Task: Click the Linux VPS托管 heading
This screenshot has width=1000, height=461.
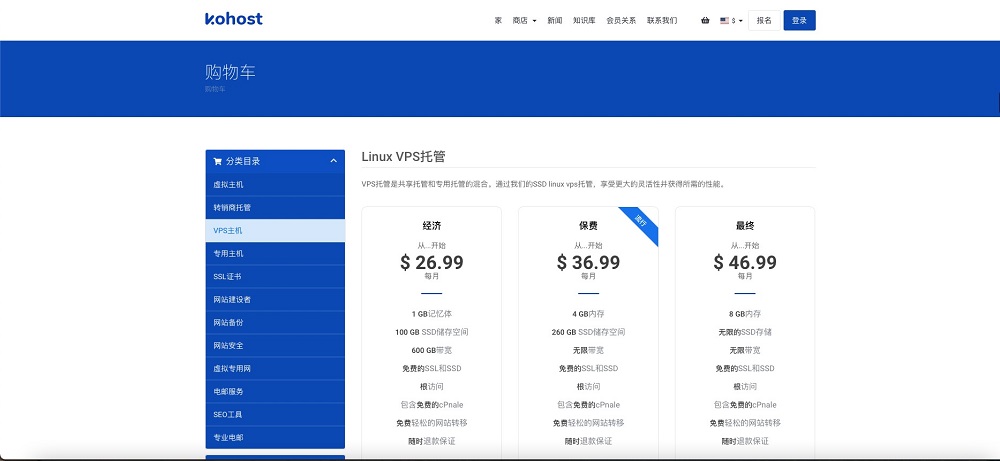Action: click(403, 157)
